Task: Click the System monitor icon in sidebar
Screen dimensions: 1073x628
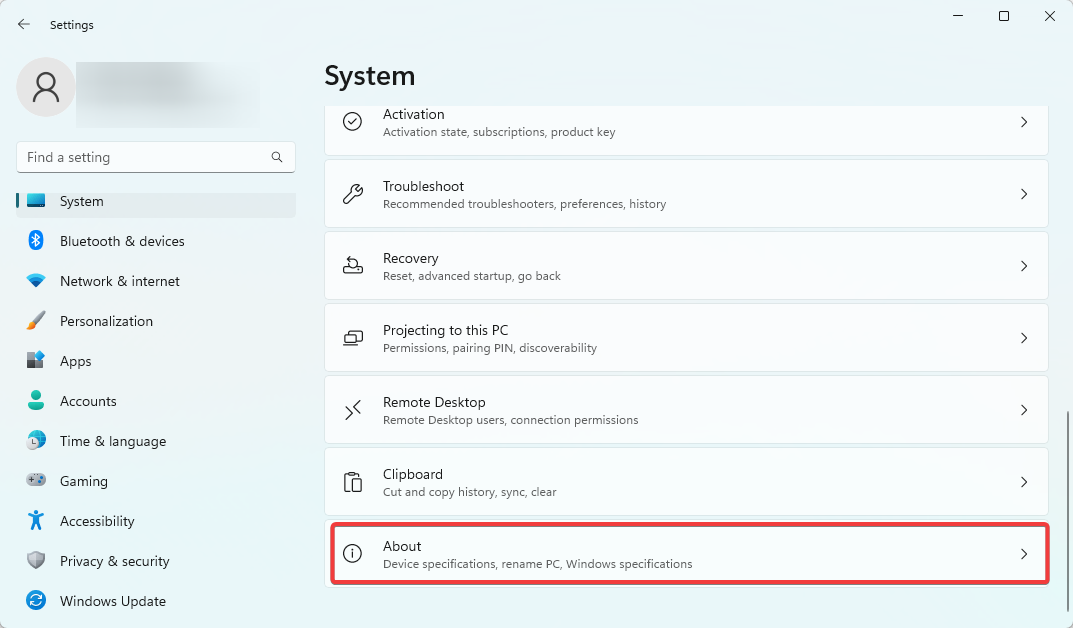Action: 36,200
